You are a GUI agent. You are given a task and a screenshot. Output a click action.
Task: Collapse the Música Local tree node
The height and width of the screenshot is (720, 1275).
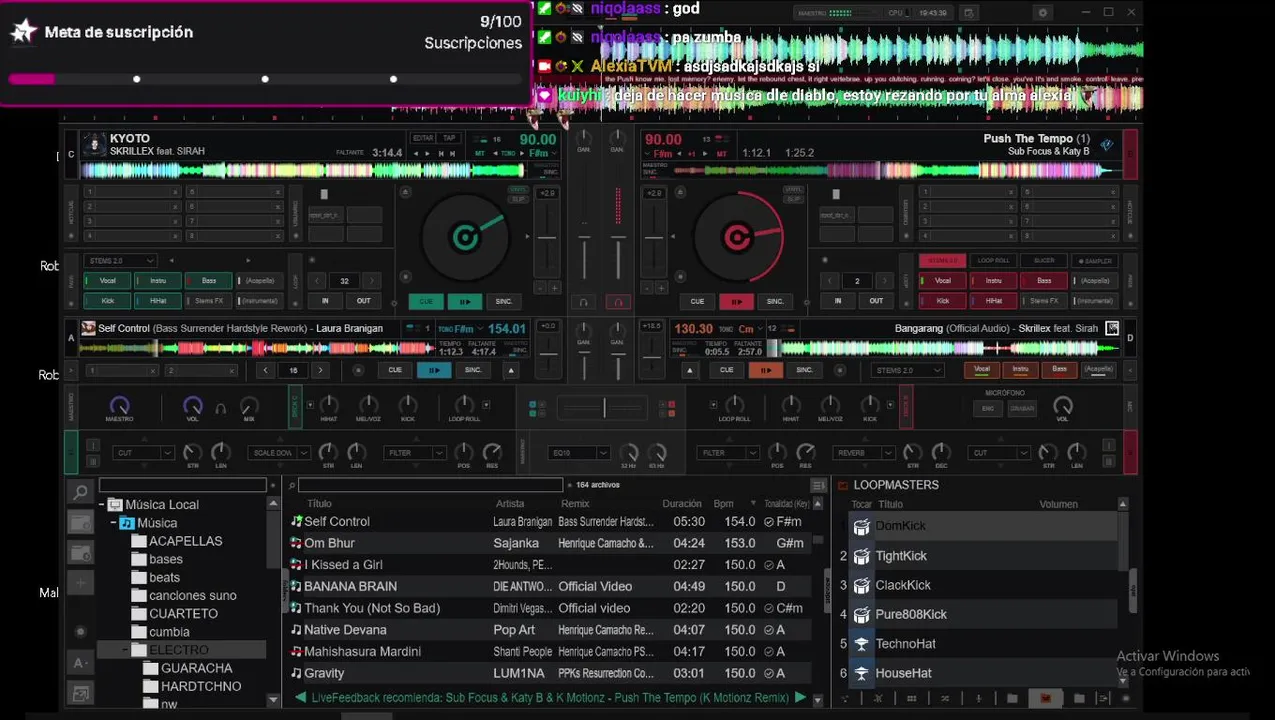point(101,505)
